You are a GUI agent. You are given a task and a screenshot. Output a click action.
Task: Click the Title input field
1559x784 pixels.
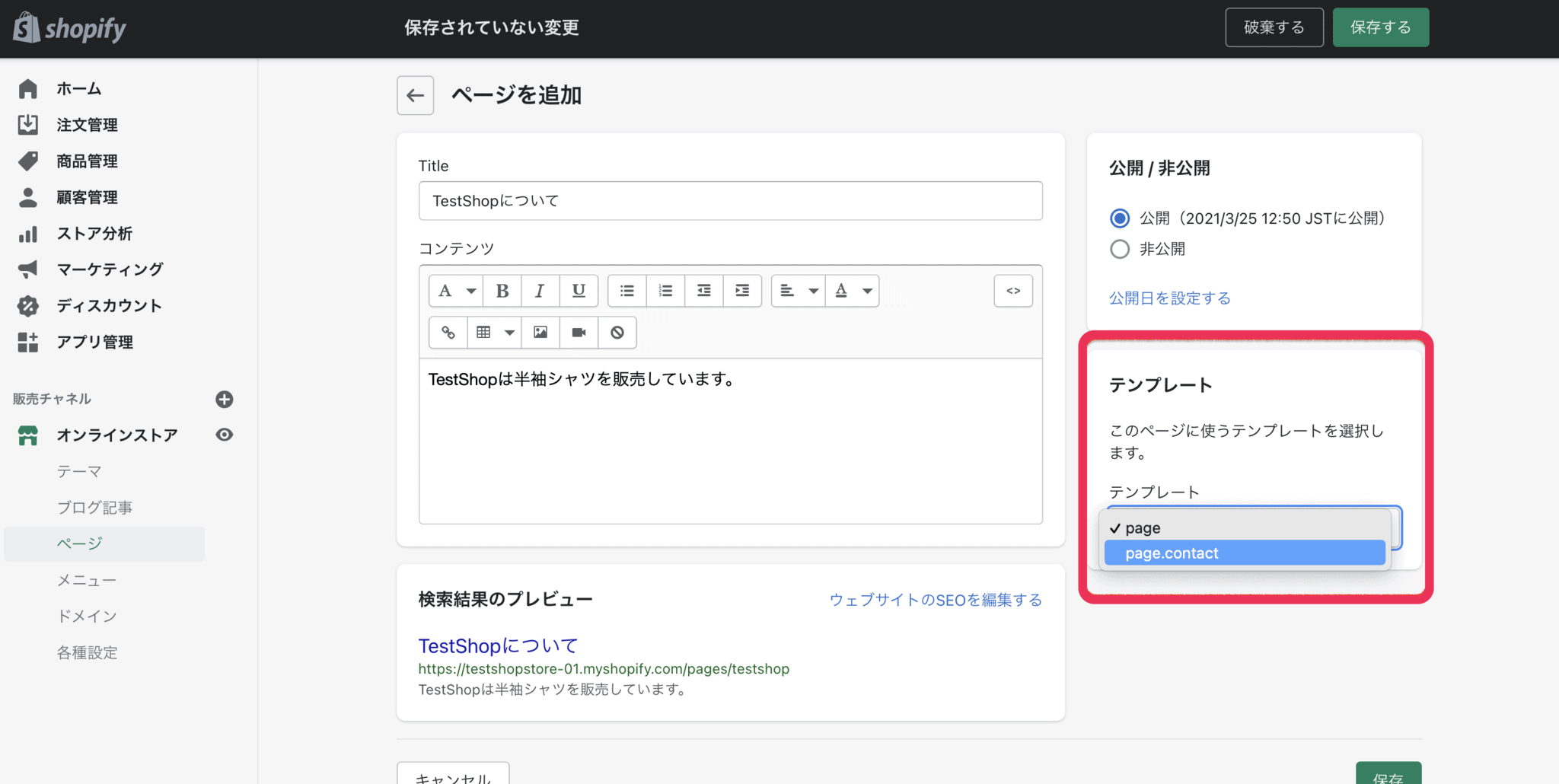(x=729, y=200)
